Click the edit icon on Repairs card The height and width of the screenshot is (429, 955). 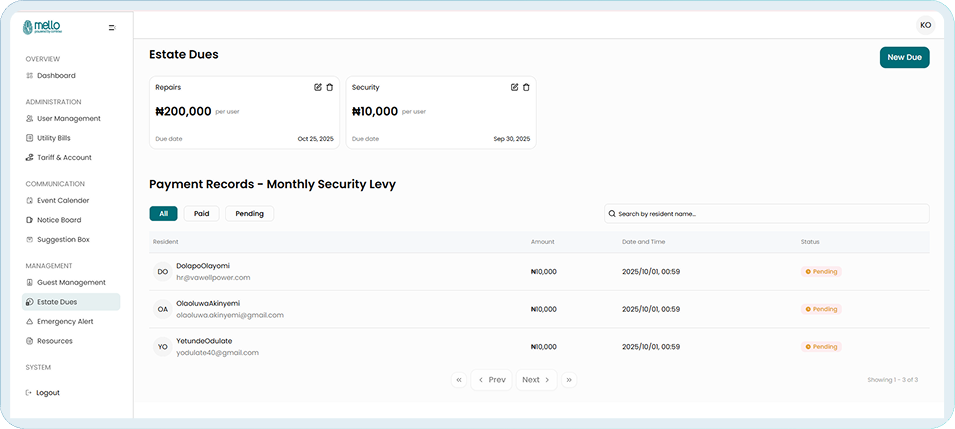(318, 88)
